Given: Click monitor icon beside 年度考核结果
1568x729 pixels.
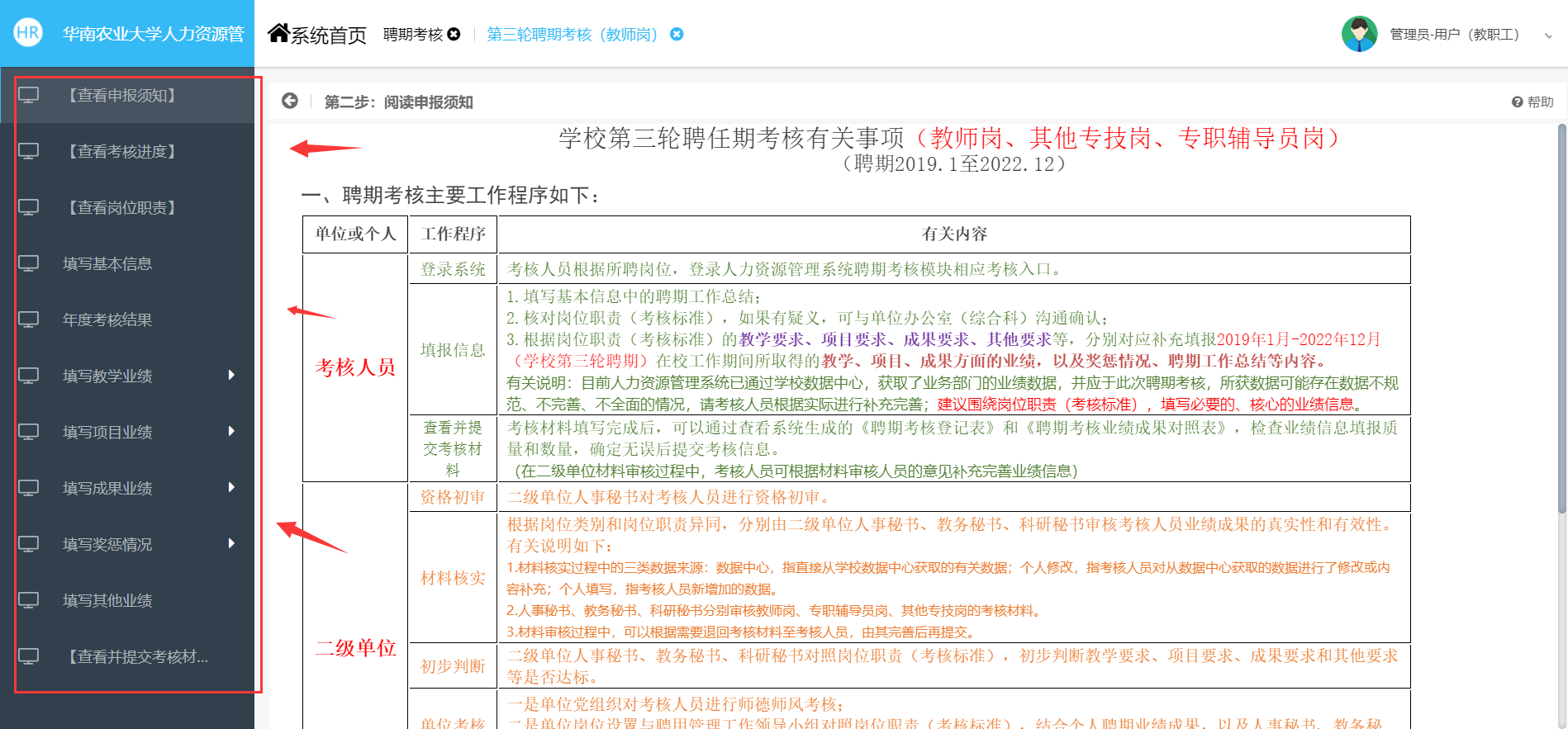Looking at the screenshot, I should (29, 320).
